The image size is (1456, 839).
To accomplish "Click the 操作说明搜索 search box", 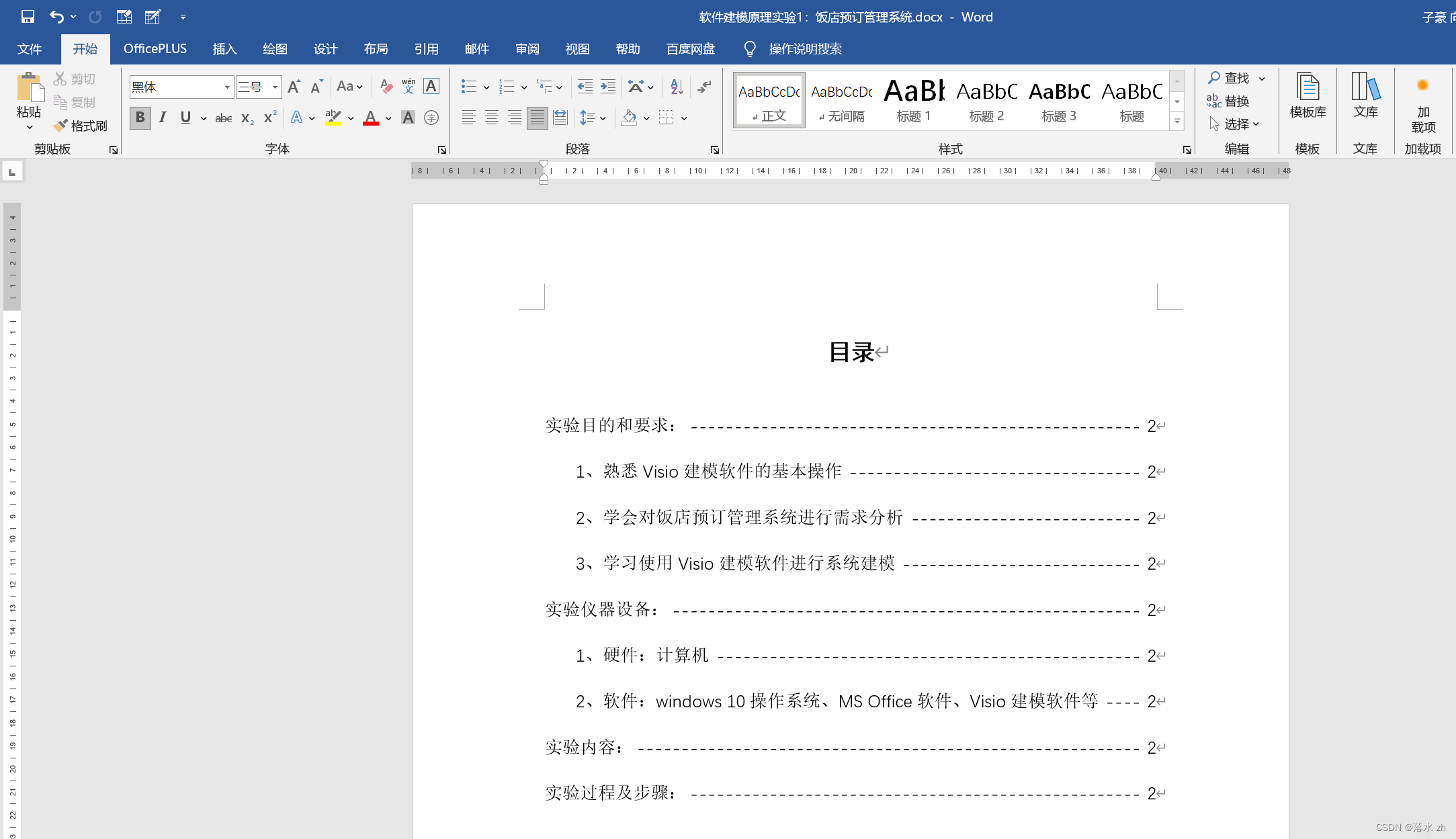I will coord(805,49).
